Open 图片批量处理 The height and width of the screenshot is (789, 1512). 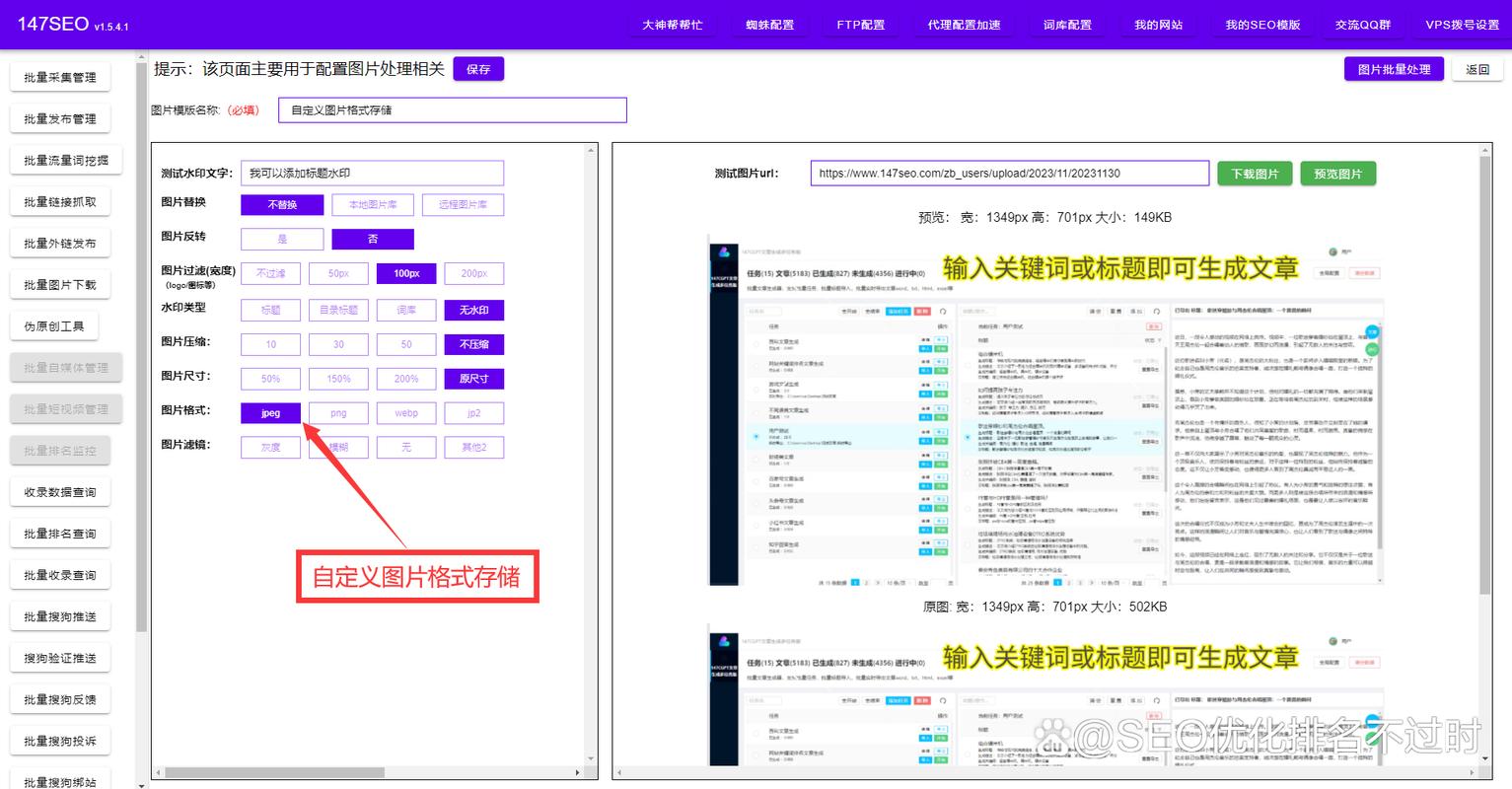1394,69
